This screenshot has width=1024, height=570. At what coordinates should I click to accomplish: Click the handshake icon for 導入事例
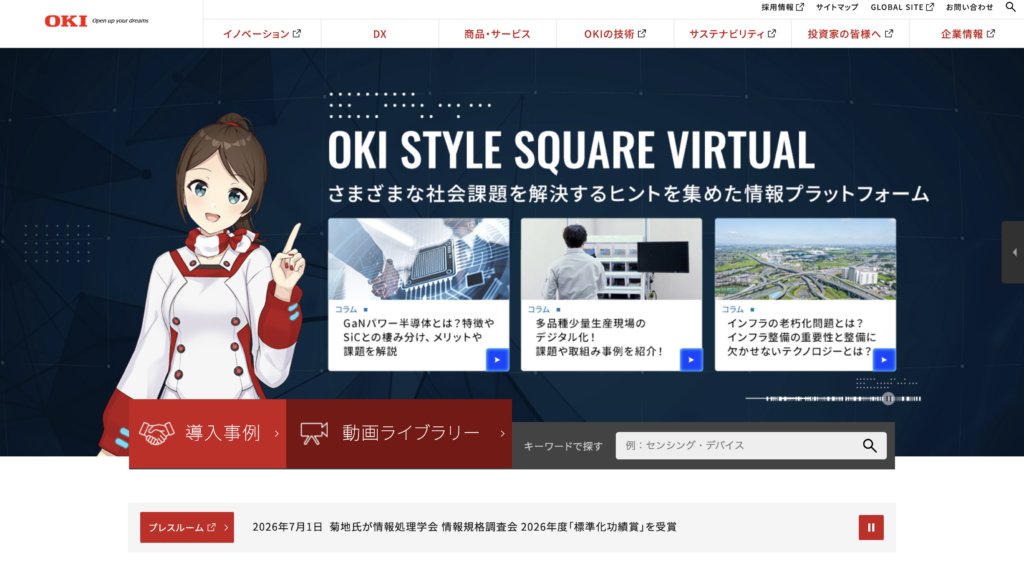coord(156,433)
